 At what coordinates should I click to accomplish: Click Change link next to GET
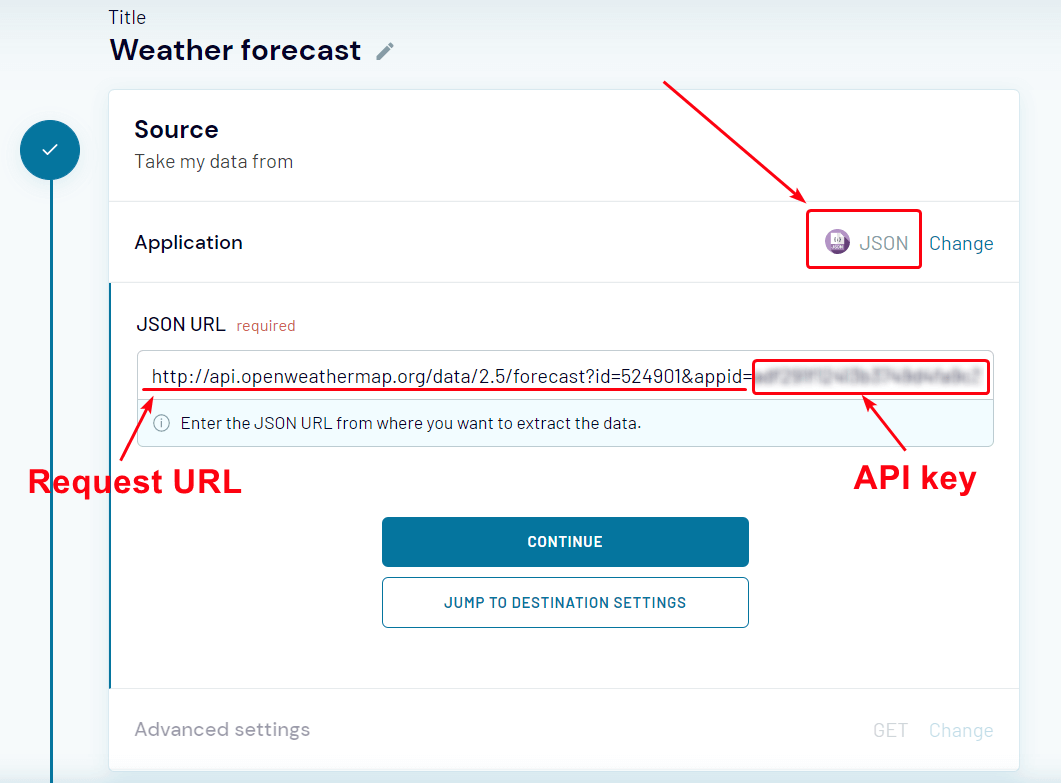pyautogui.click(x=961, y=731)
